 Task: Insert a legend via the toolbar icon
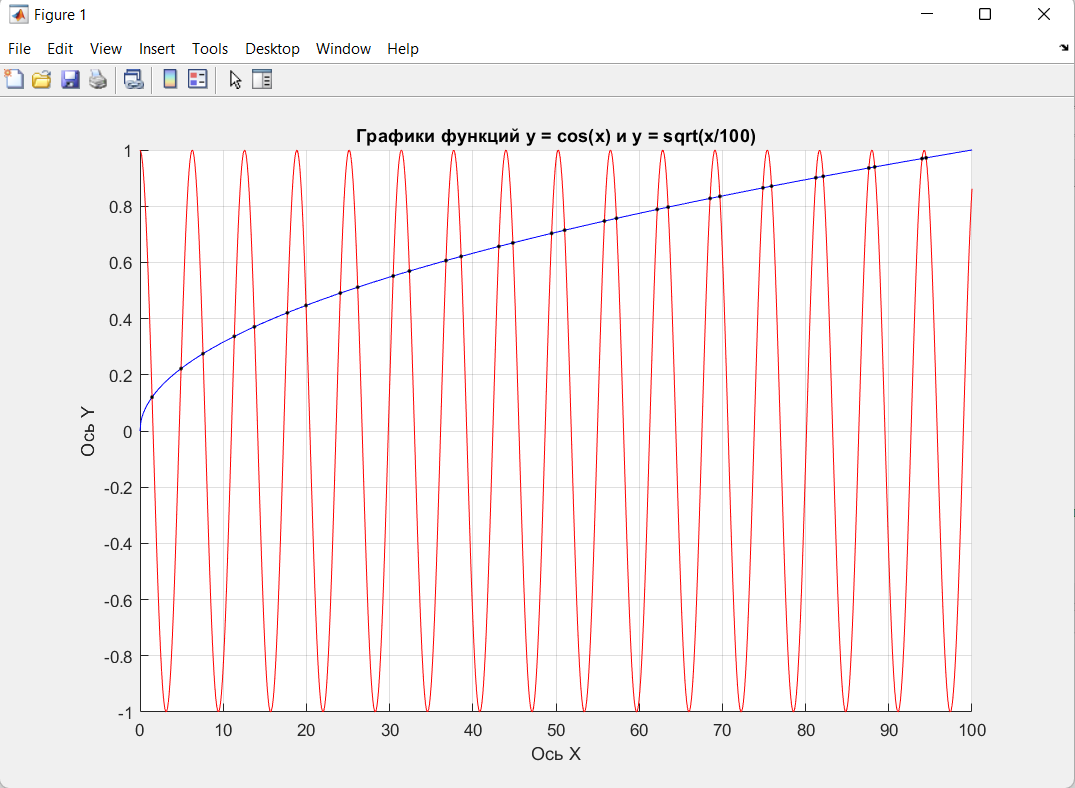click(x=197, y=80)
